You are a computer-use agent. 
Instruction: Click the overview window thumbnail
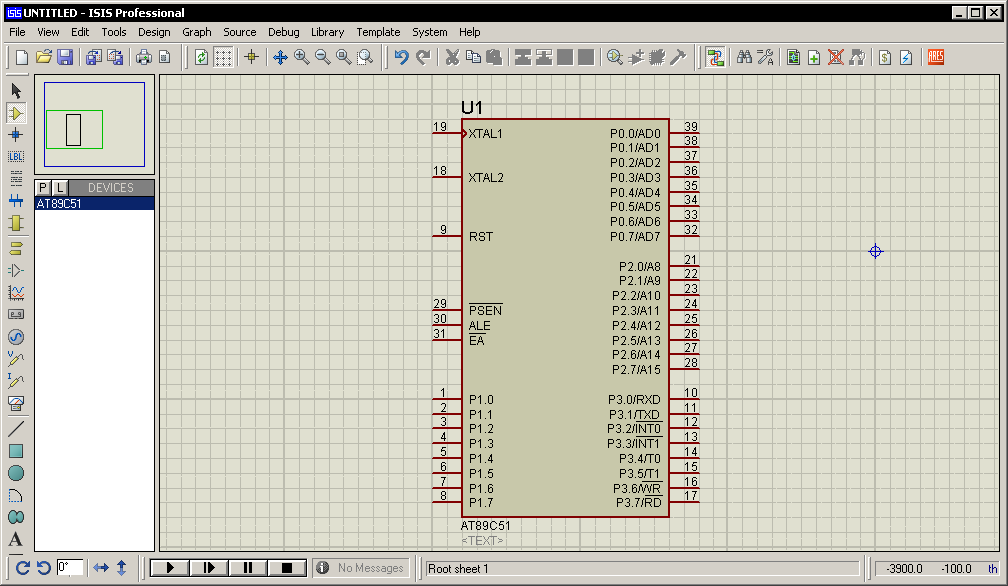pyautogui.click(x=94, y=124)
